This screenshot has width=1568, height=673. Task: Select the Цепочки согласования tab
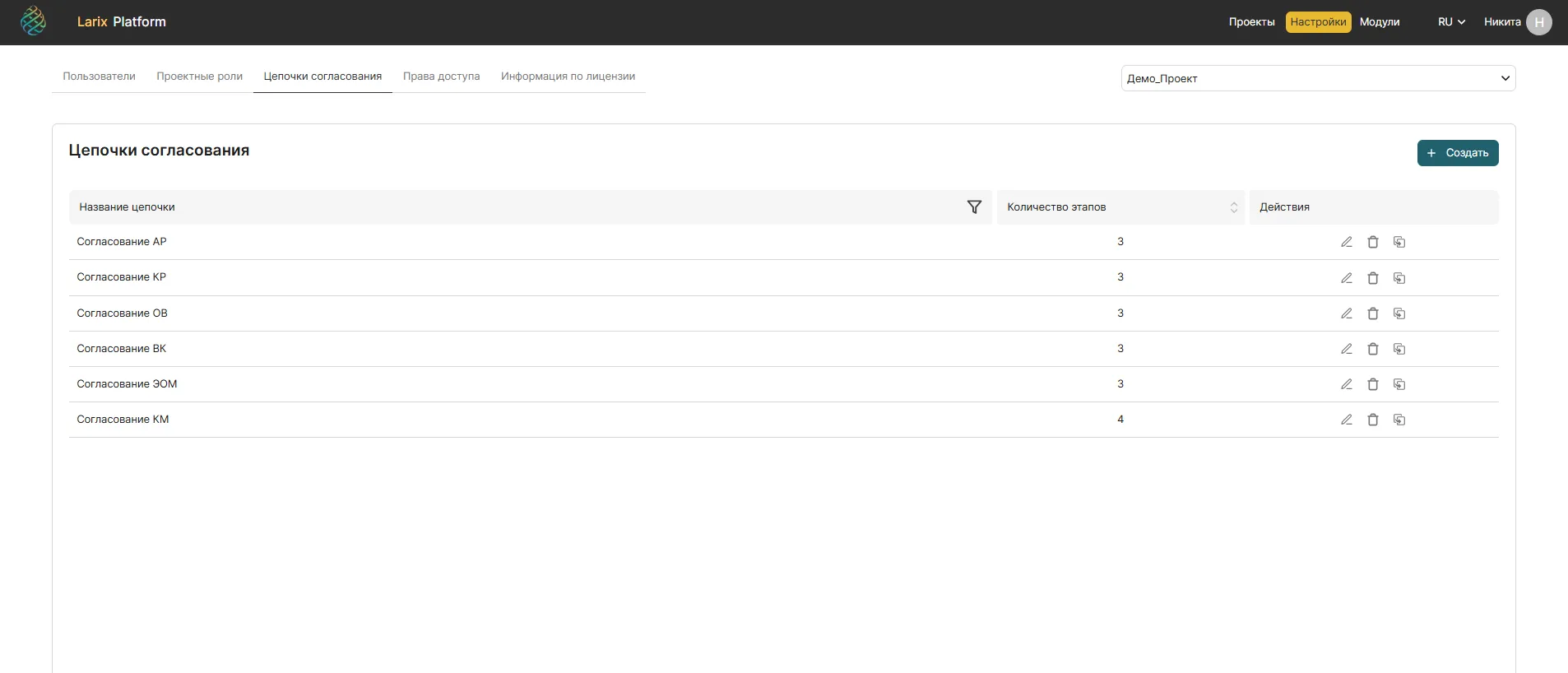[x=322, y=77]
